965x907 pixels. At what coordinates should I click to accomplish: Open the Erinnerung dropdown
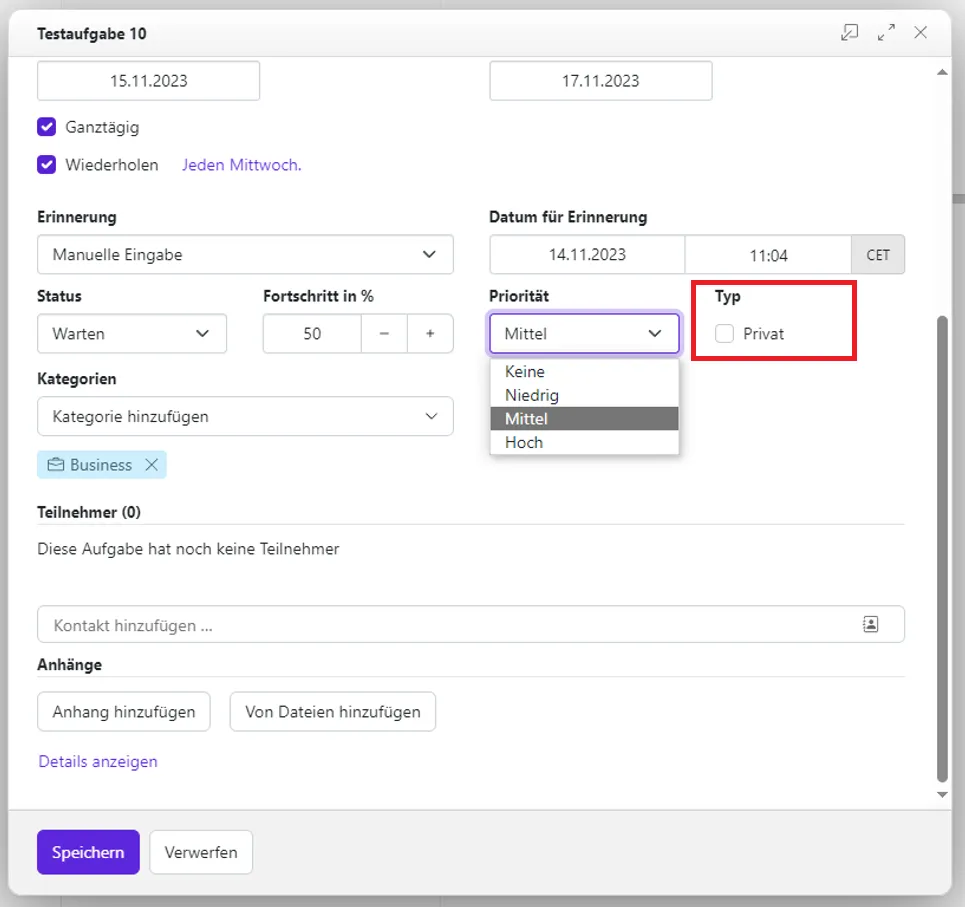[245, 255]
